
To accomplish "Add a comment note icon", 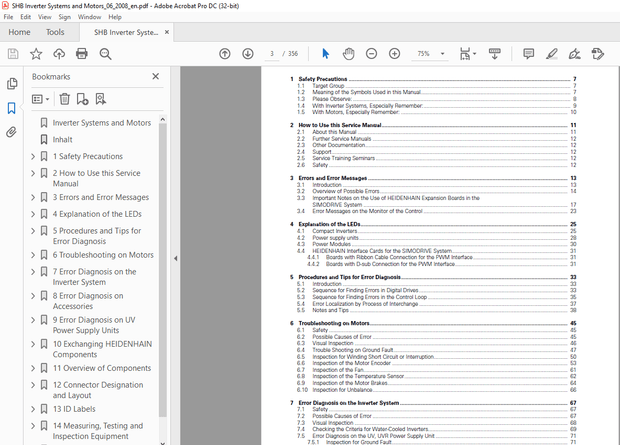I will click(528, 54).
